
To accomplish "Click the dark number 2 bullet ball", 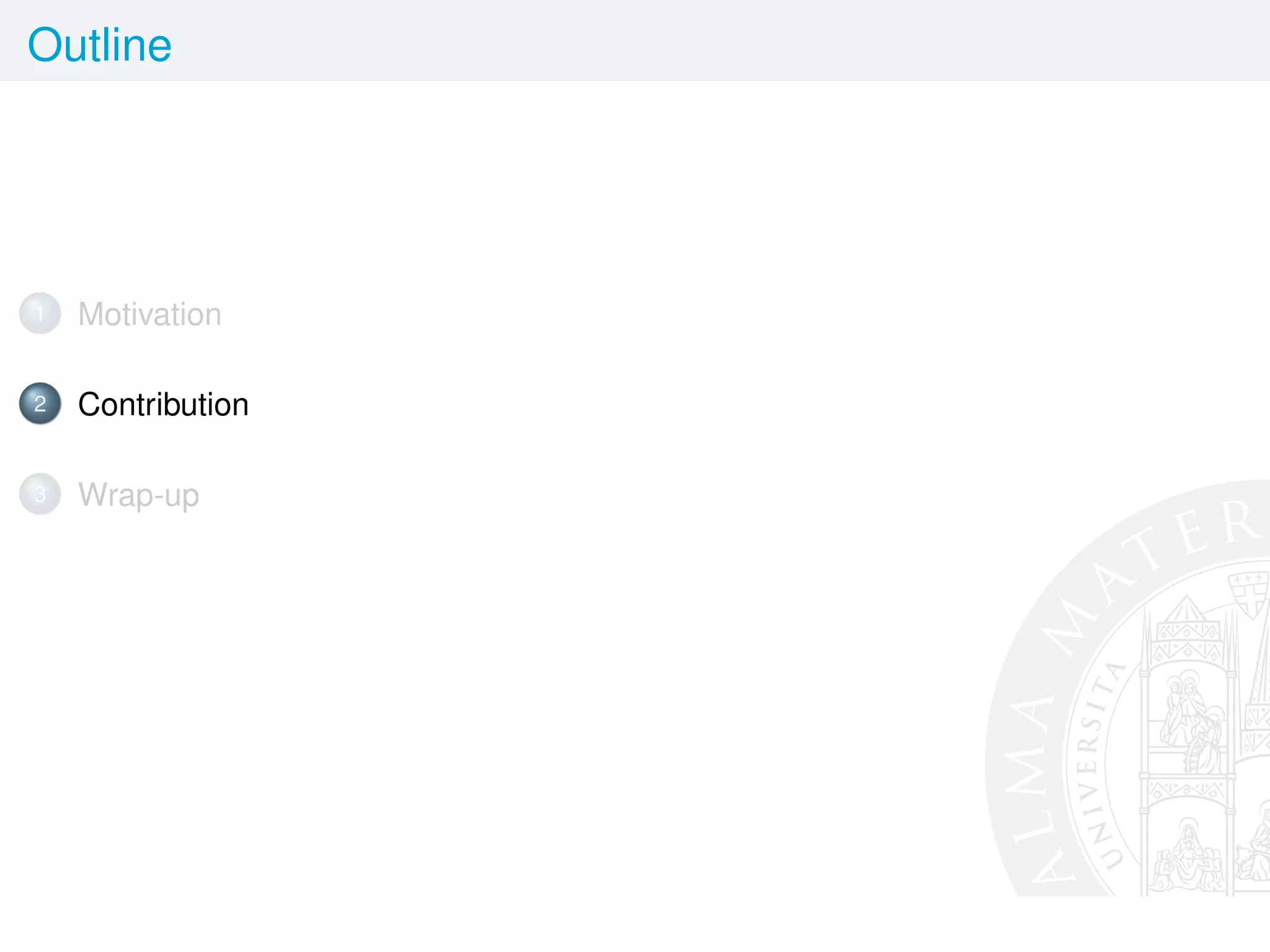I will (40, 403).
